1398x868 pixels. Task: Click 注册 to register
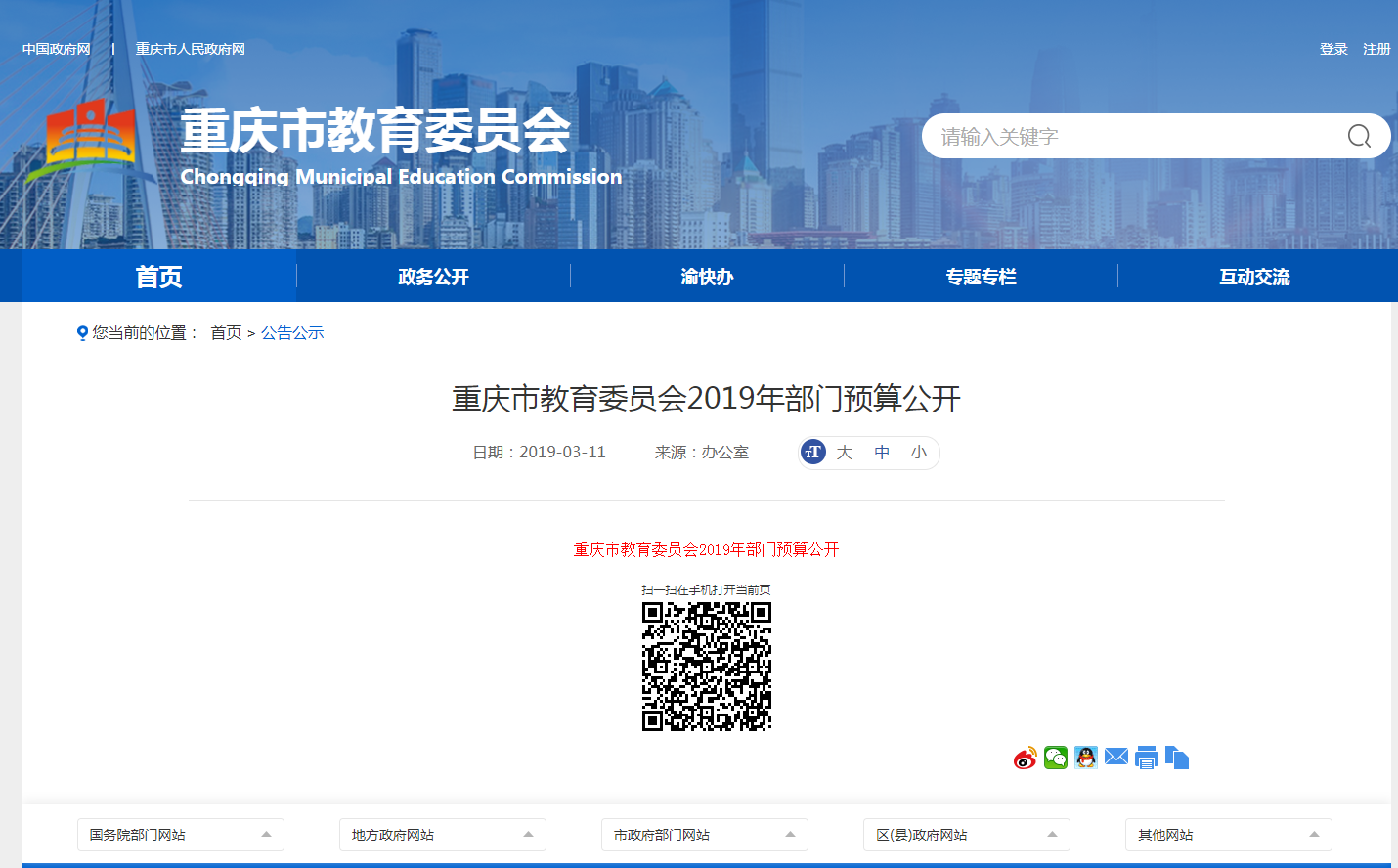coord(1376,49)
